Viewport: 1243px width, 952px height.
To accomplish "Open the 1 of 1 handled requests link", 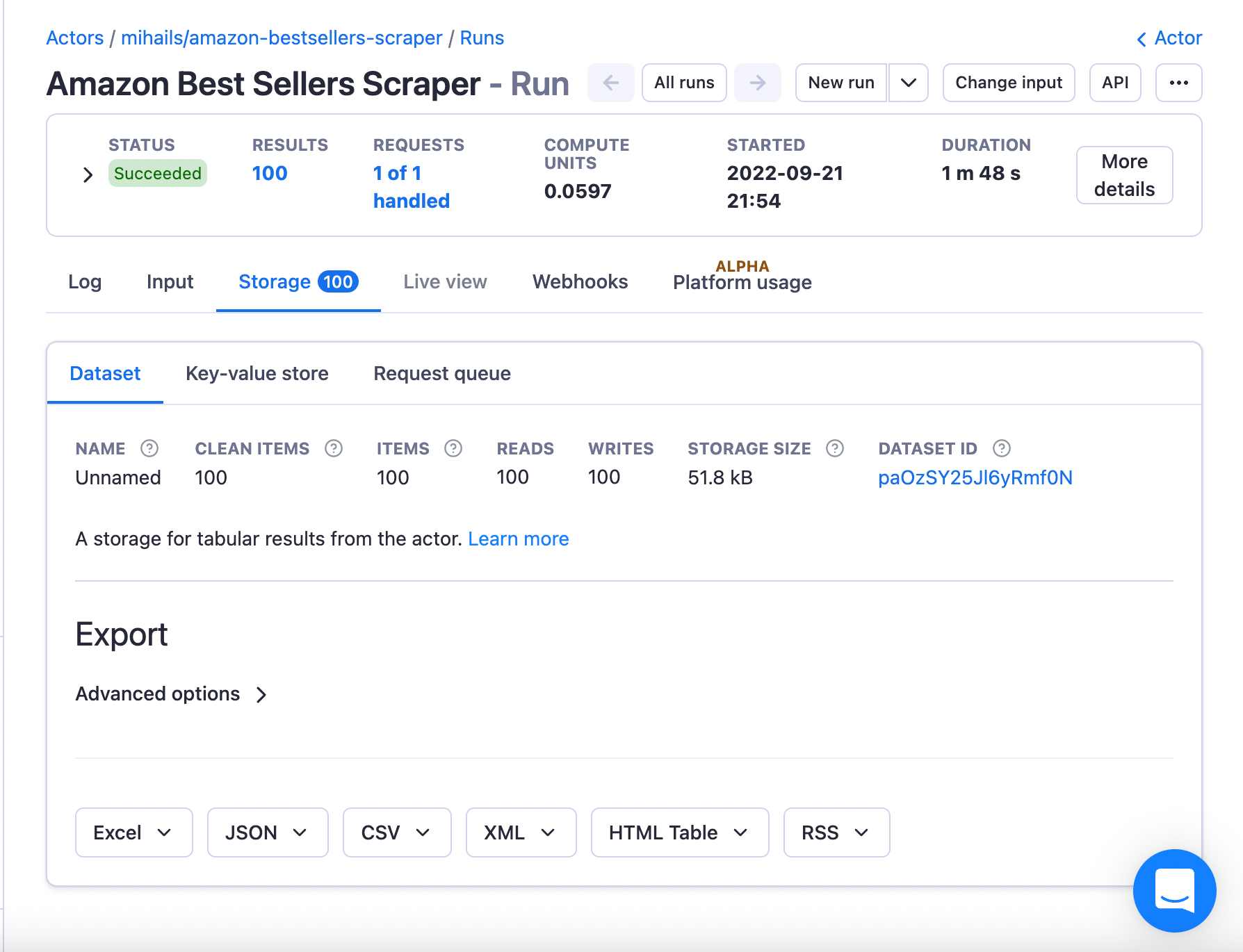I will point(411,187).
